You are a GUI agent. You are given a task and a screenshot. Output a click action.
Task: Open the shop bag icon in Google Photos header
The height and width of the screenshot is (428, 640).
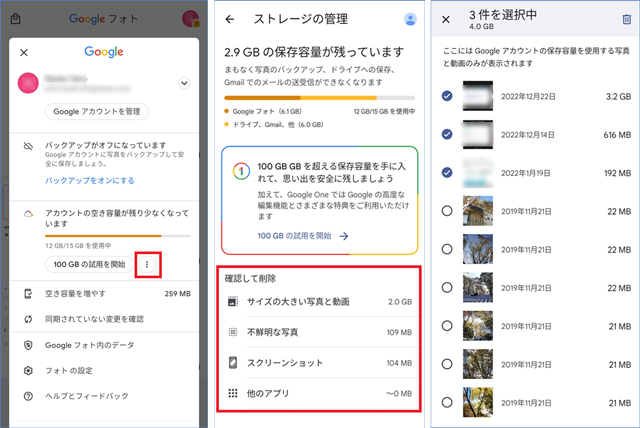click(16, 19)
